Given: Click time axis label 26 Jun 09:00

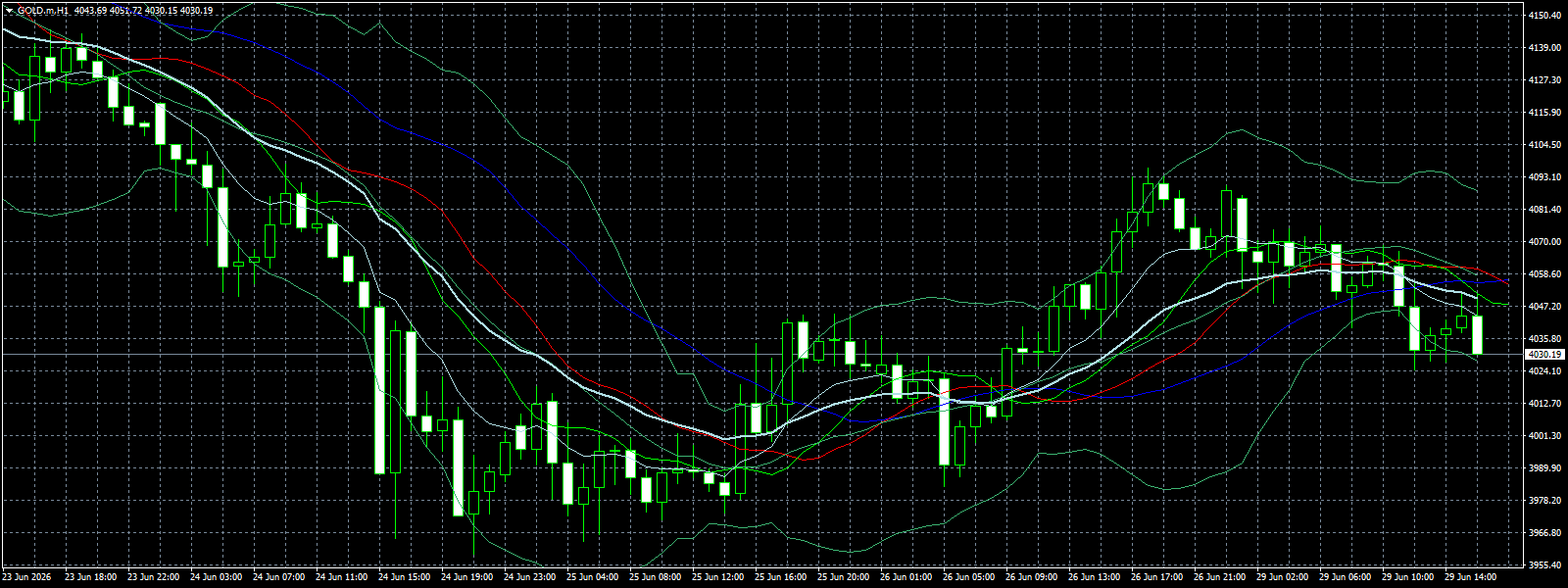Looking at the screenshot, I should (1031, 577).
